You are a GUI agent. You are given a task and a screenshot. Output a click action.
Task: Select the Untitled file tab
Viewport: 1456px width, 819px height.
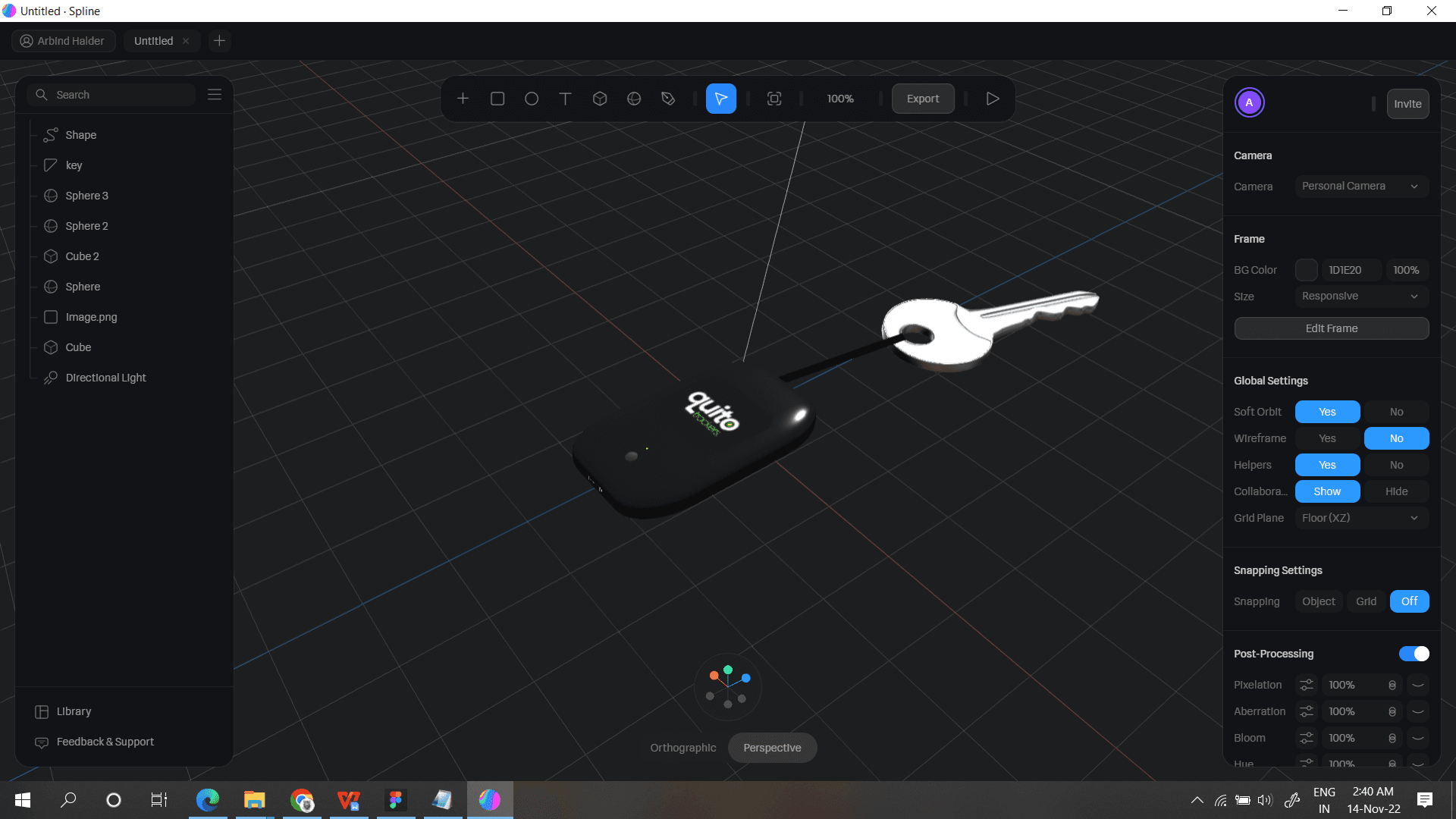pyautogui.click(x=154, y=41)
